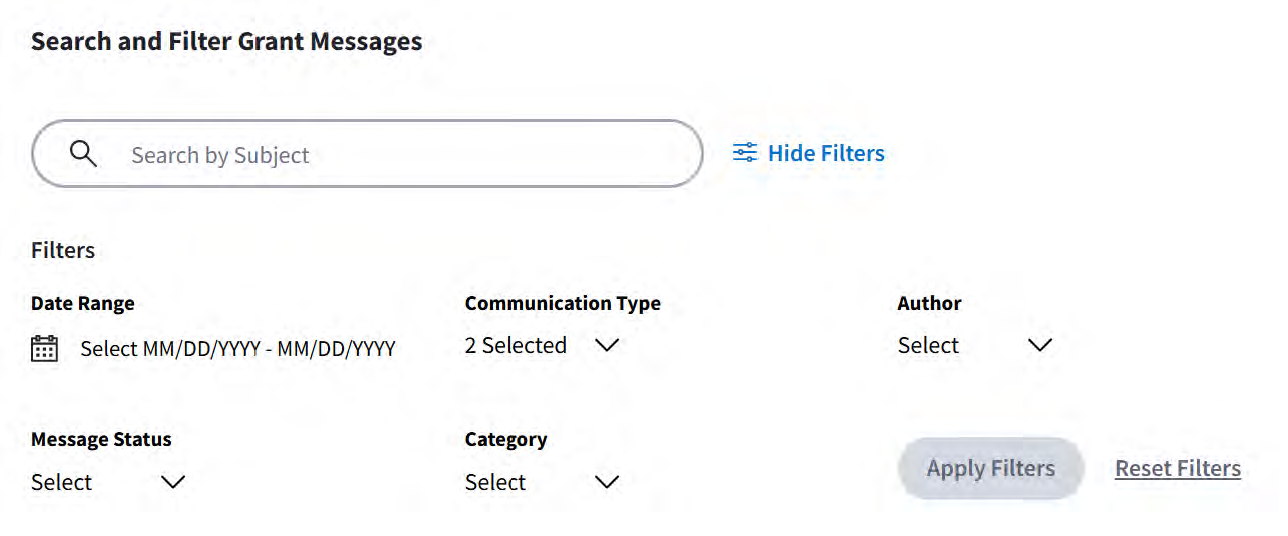Open the Category Select dropdown
The width and height of the screenshot is (1288, 536).
(496, 482)
